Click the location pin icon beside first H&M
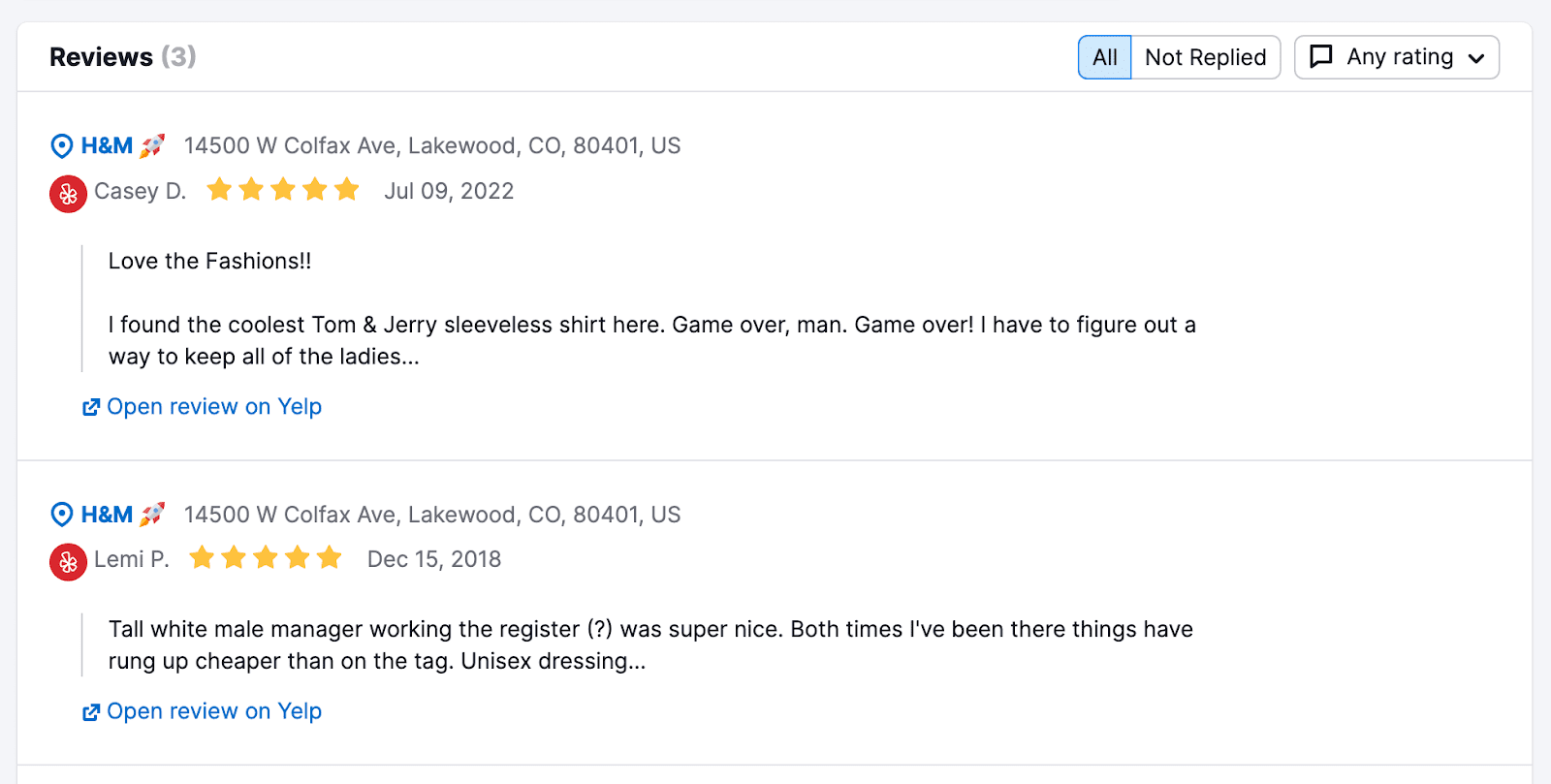 (x=61, y=146)
